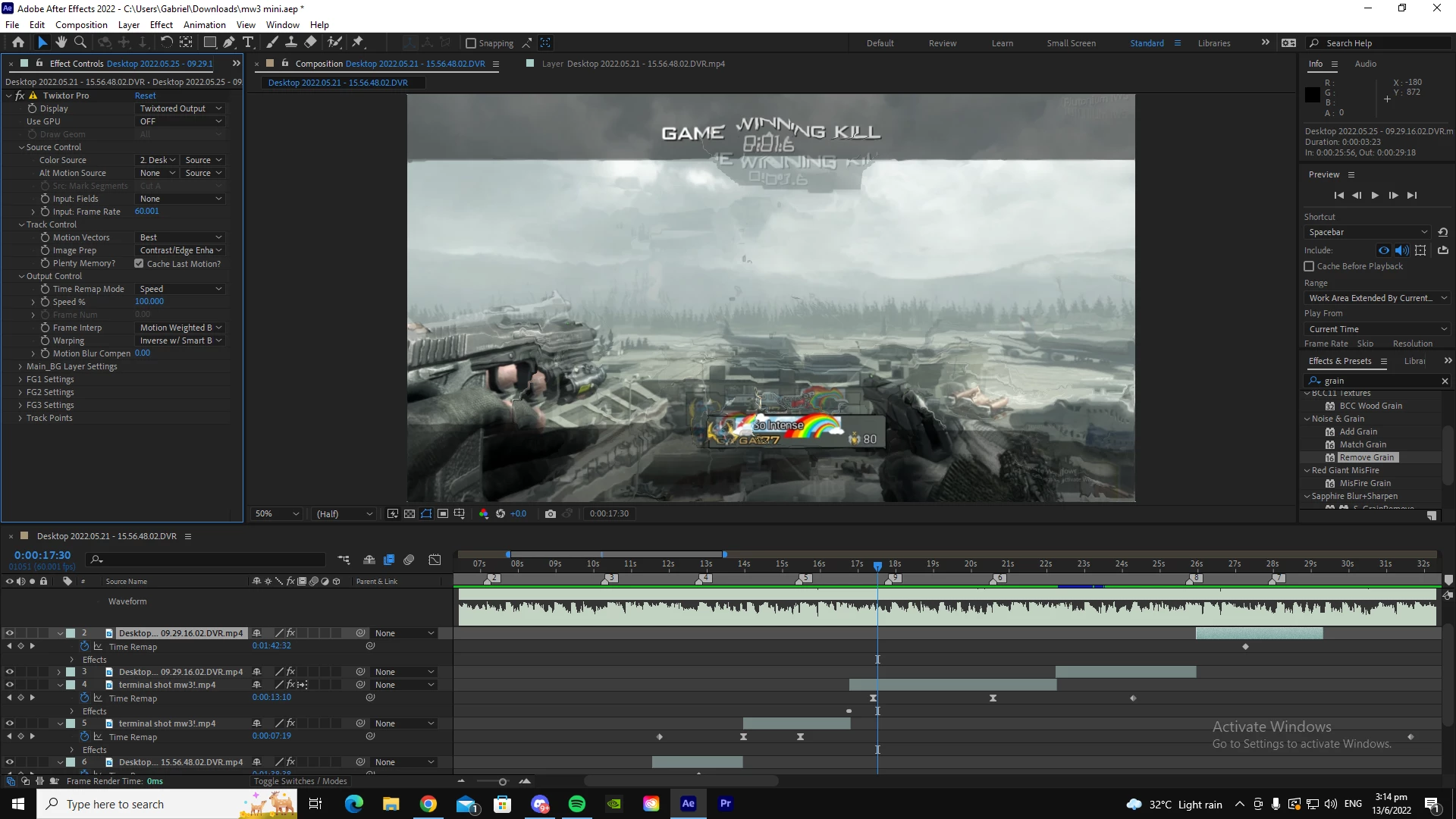Select Remove Grain effect in presets list

pos(1367,457)
